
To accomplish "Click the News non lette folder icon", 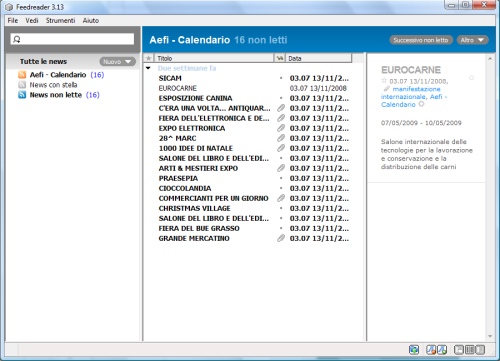I will [x=22, y=95].
